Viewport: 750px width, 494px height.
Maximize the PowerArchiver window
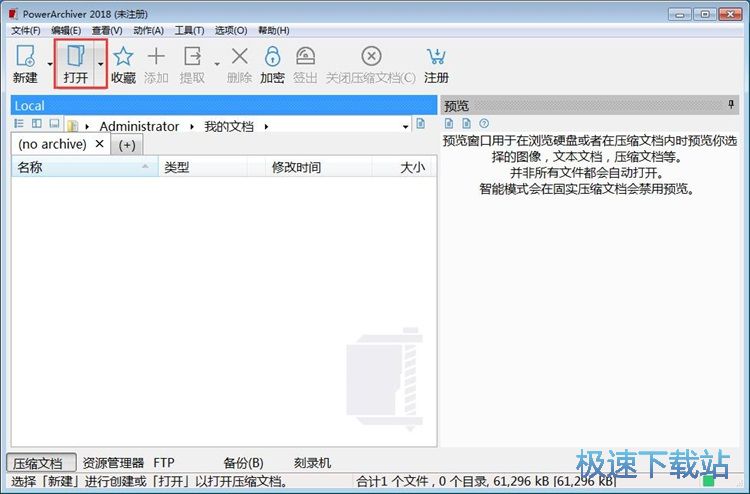point(705,14)
